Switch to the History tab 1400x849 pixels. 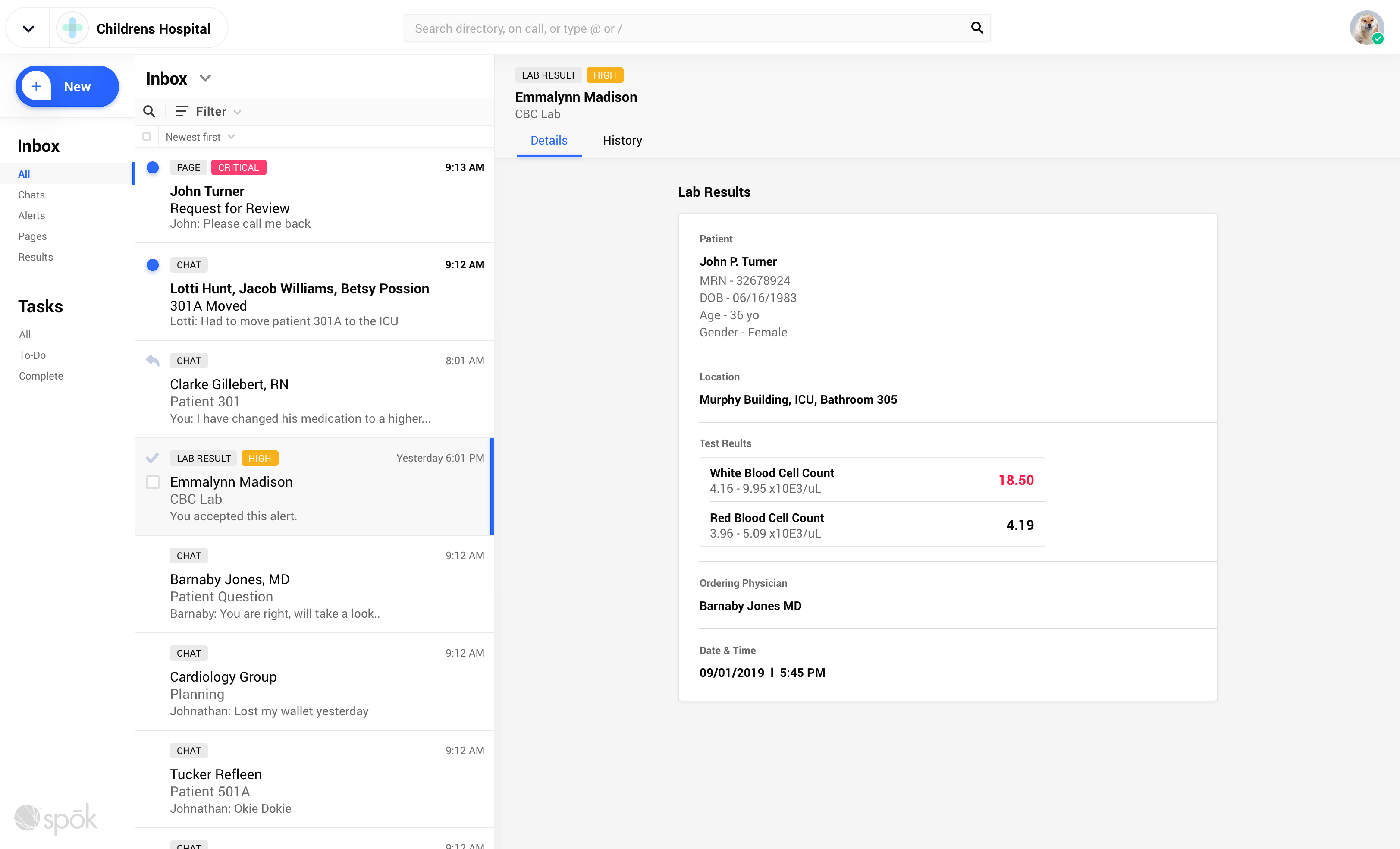pos(622,140)
